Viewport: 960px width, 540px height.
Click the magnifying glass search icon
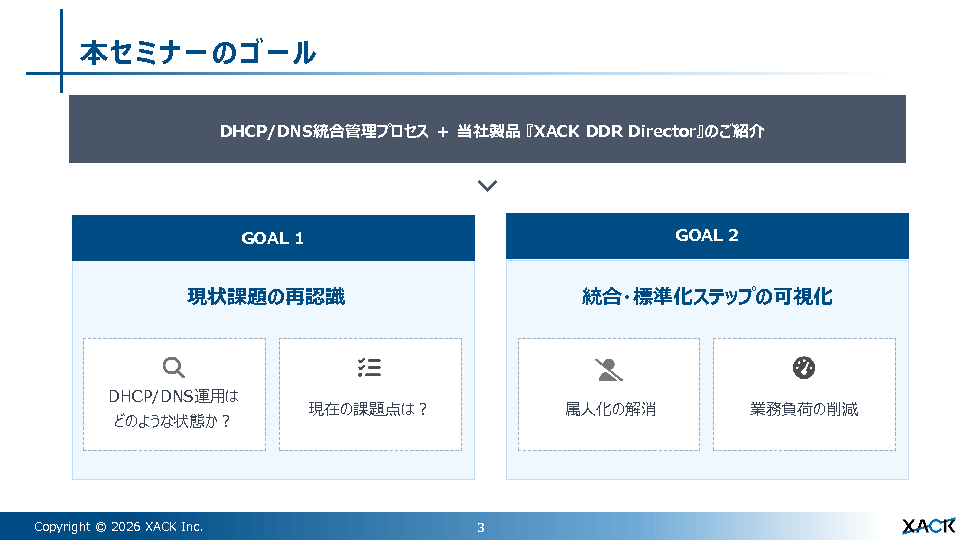(174, 367)
